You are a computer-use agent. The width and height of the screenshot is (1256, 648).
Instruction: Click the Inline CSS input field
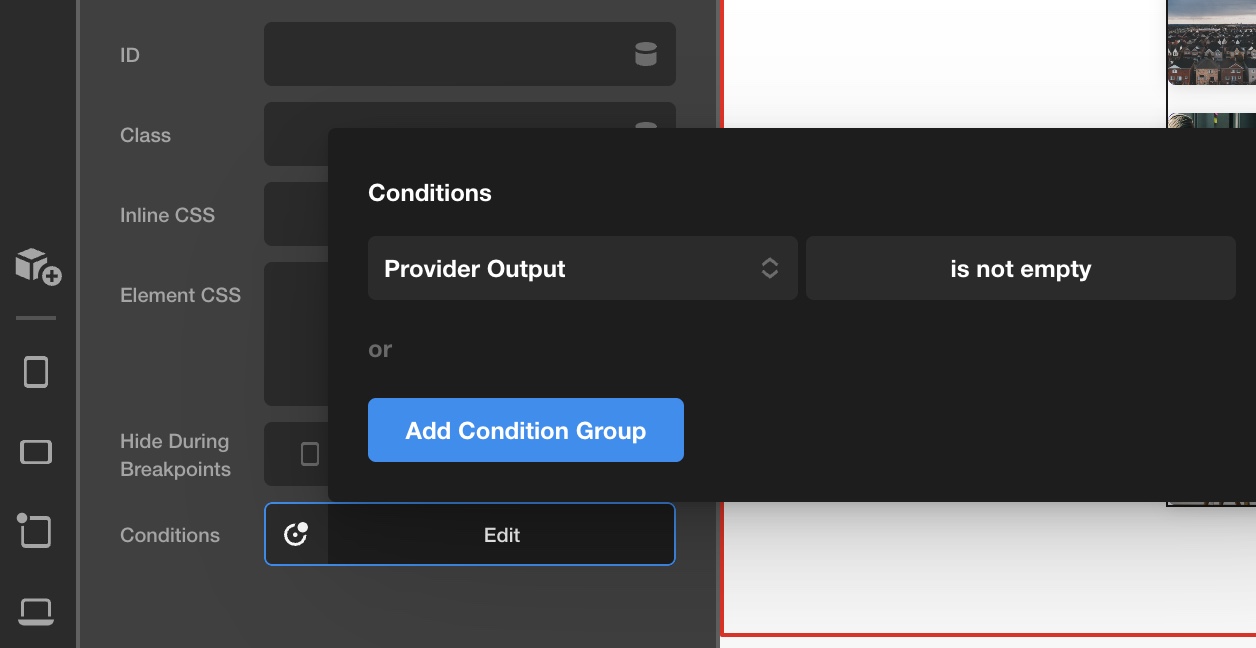coord(295,214)
